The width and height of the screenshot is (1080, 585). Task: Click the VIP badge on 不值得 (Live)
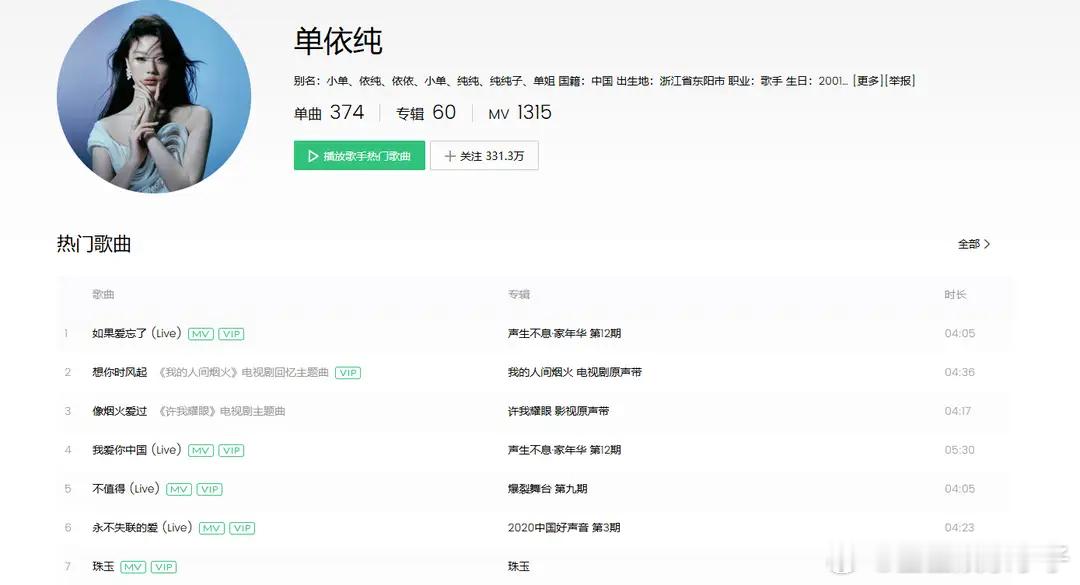click(x=209, y=489)
